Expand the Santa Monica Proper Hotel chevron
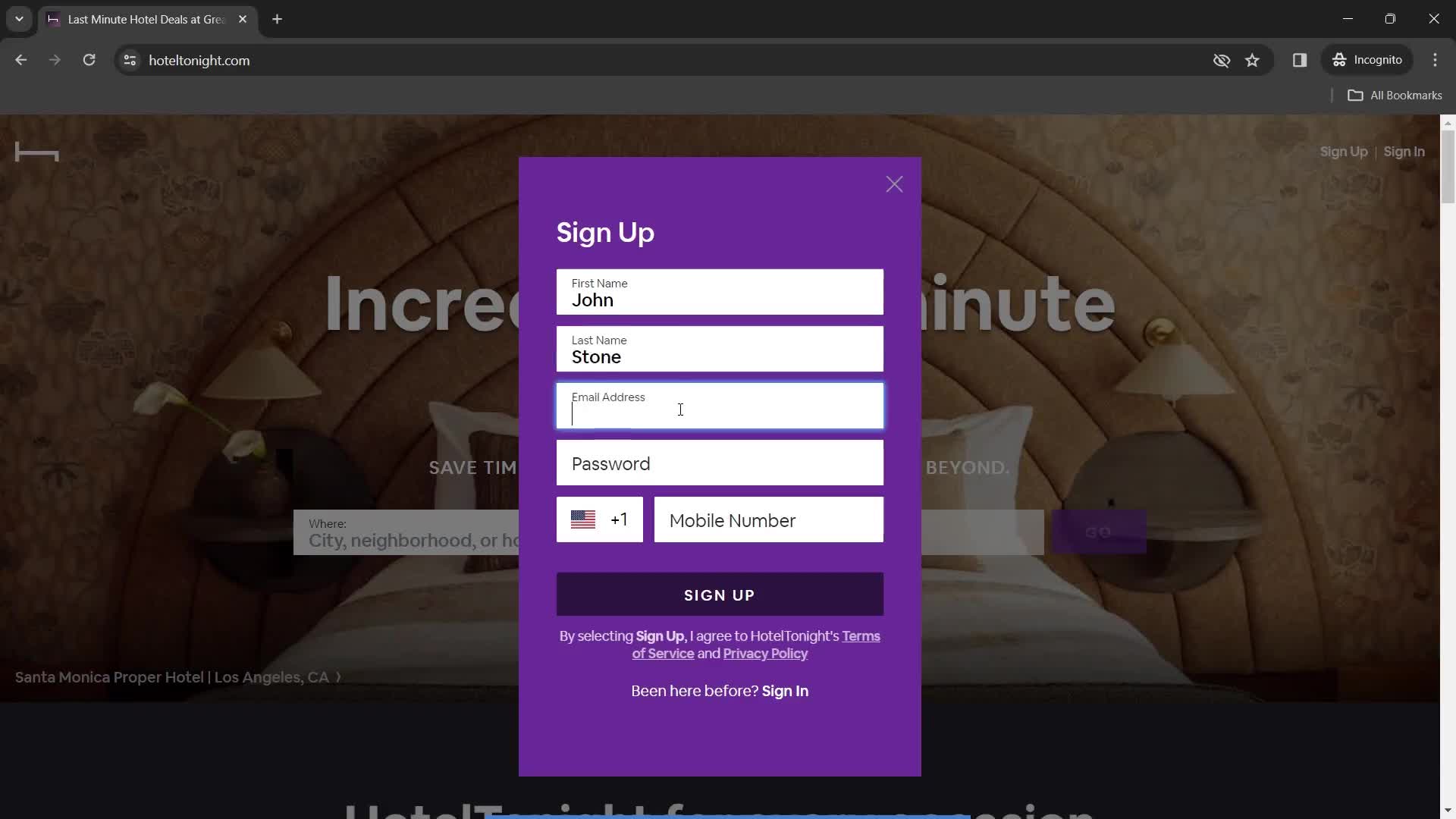 coord(337,677)
